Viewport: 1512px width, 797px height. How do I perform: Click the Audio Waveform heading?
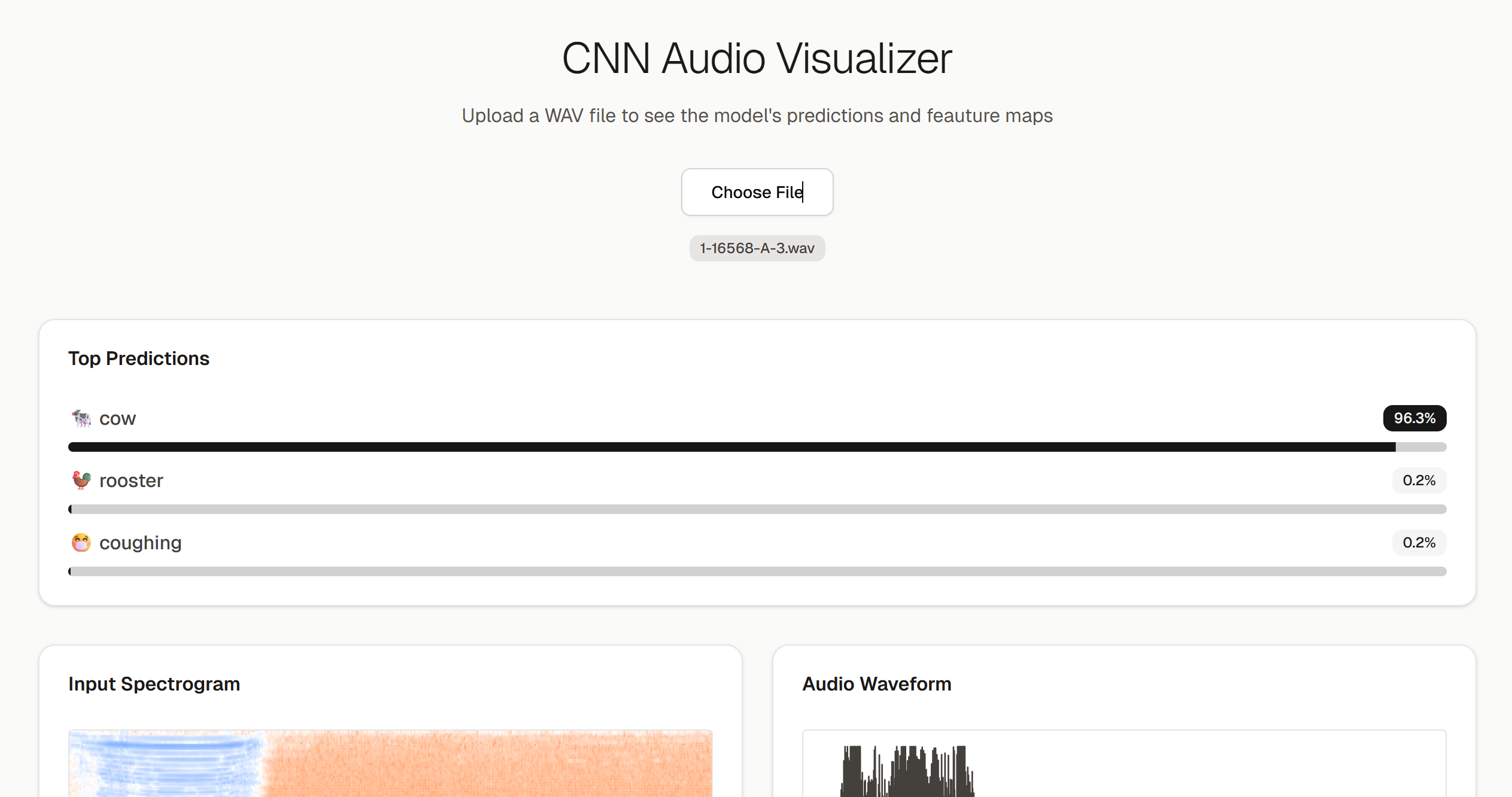[876, 684]
